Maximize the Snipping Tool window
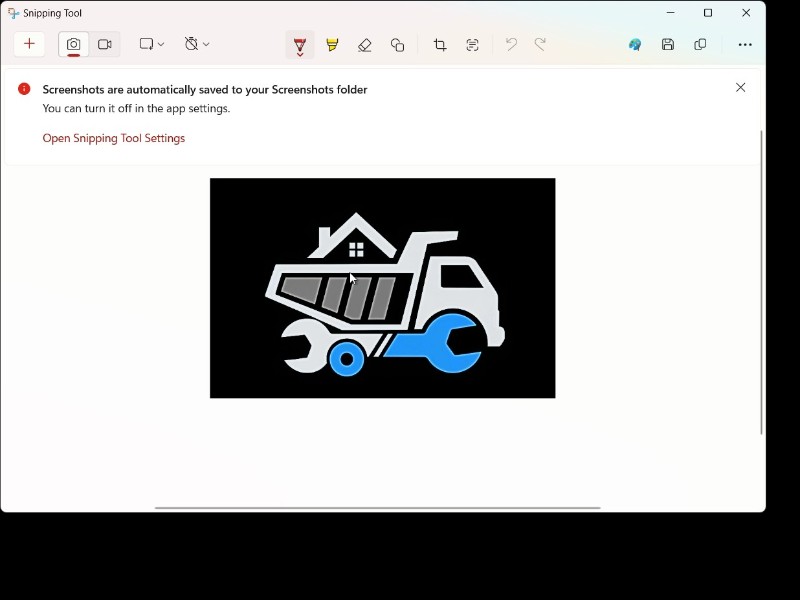Screen dimensions: 800x600 pyautogui.click(x=708, y=13)
